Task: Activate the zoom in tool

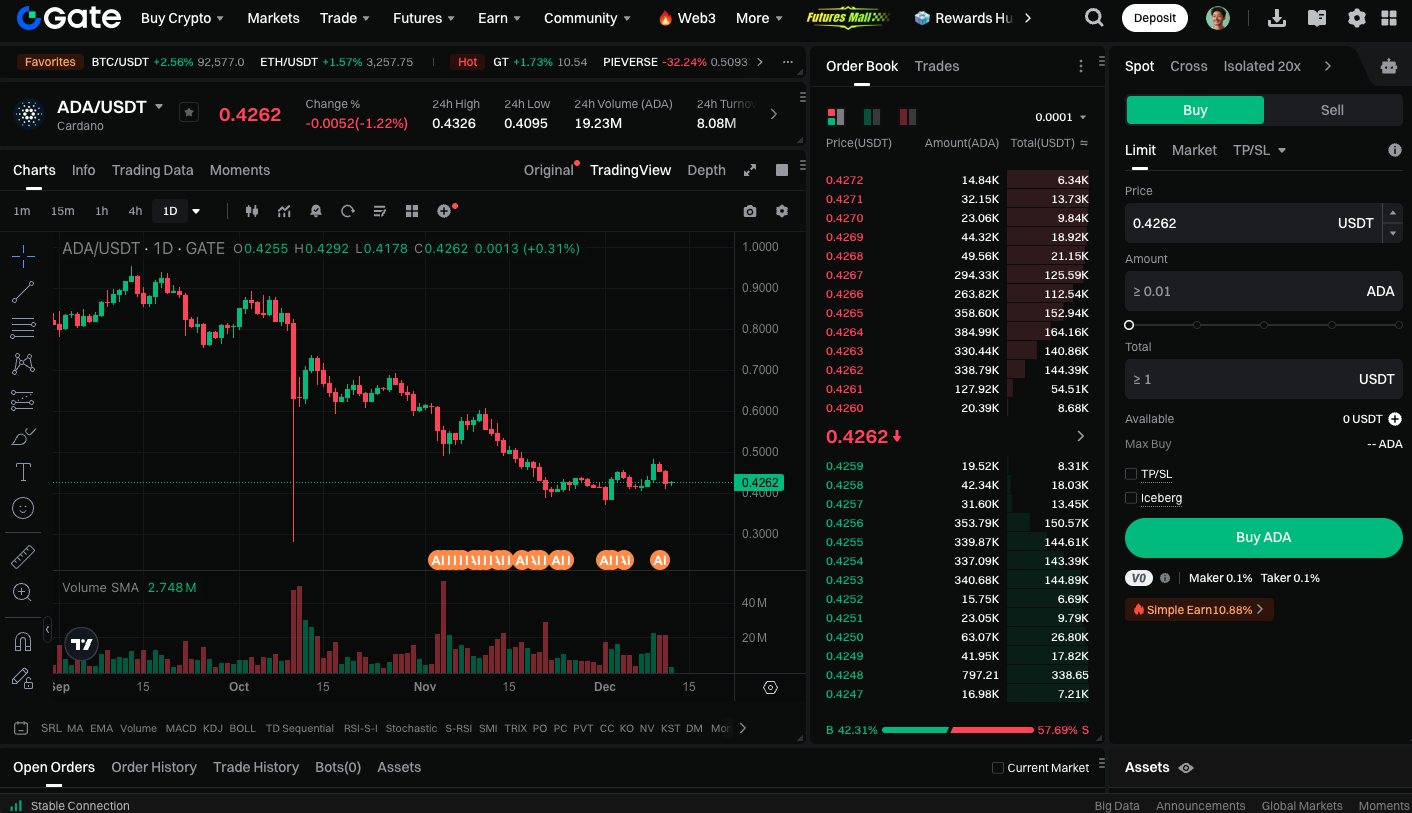Action: [x=23, y=592]
